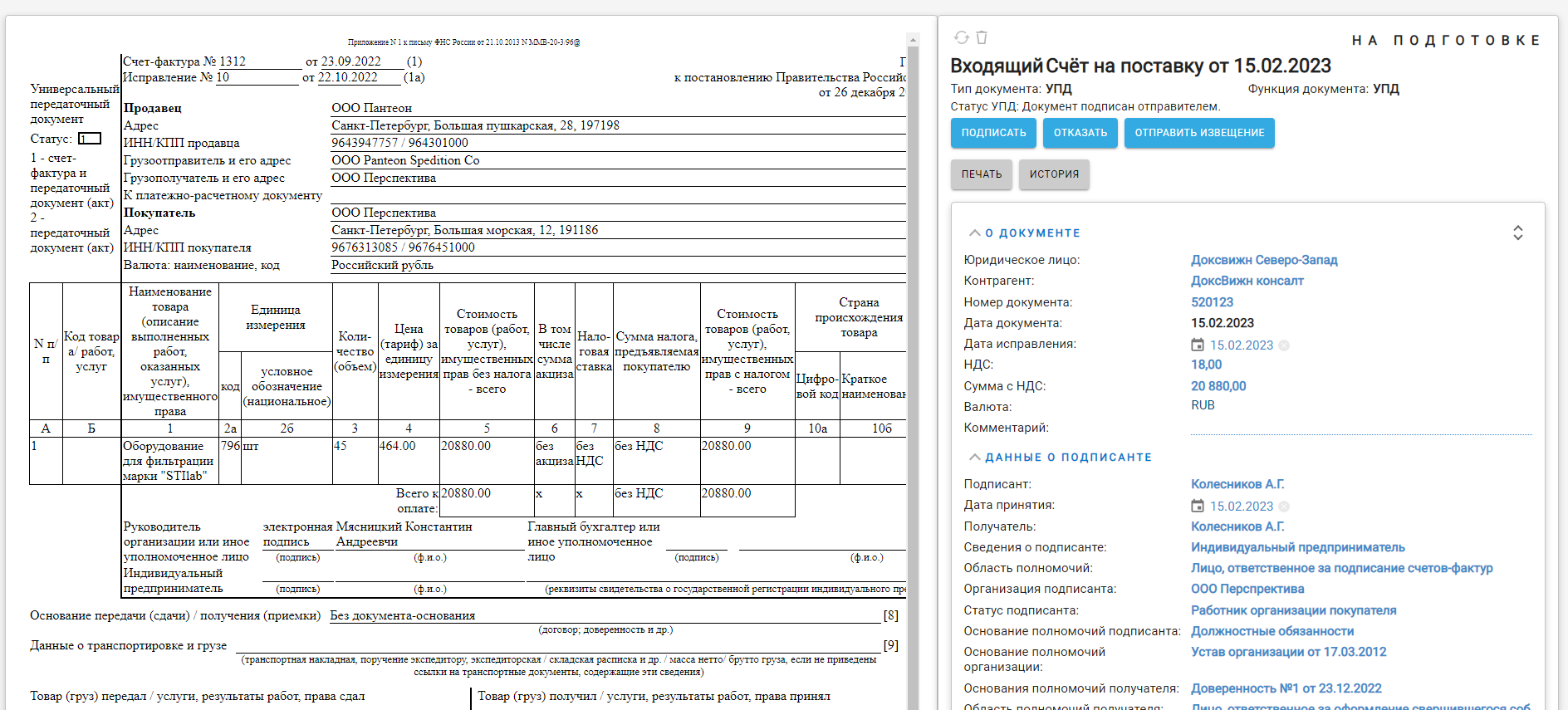Screen dimensions: 1568x710
Task: Click the Дата исправления date 15.02.2023
Action: point(1241,345)
